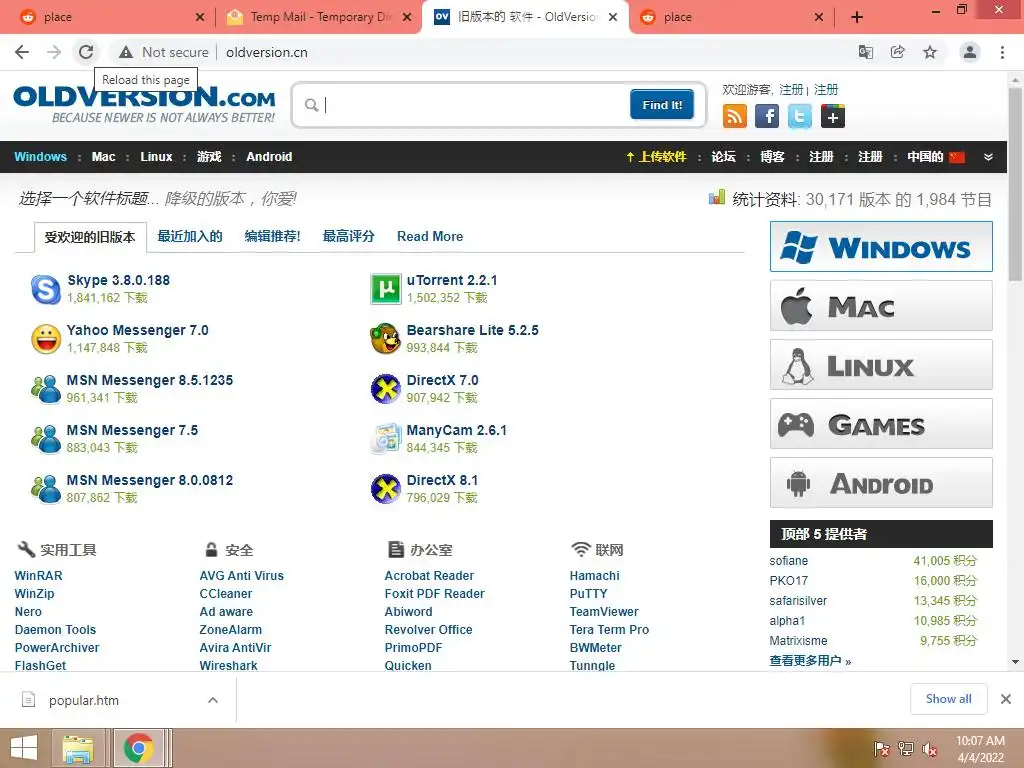Viewport: 1024px width, 768px height.
Task: Open Foxit PDF Reader link
Action: [434, 594]
